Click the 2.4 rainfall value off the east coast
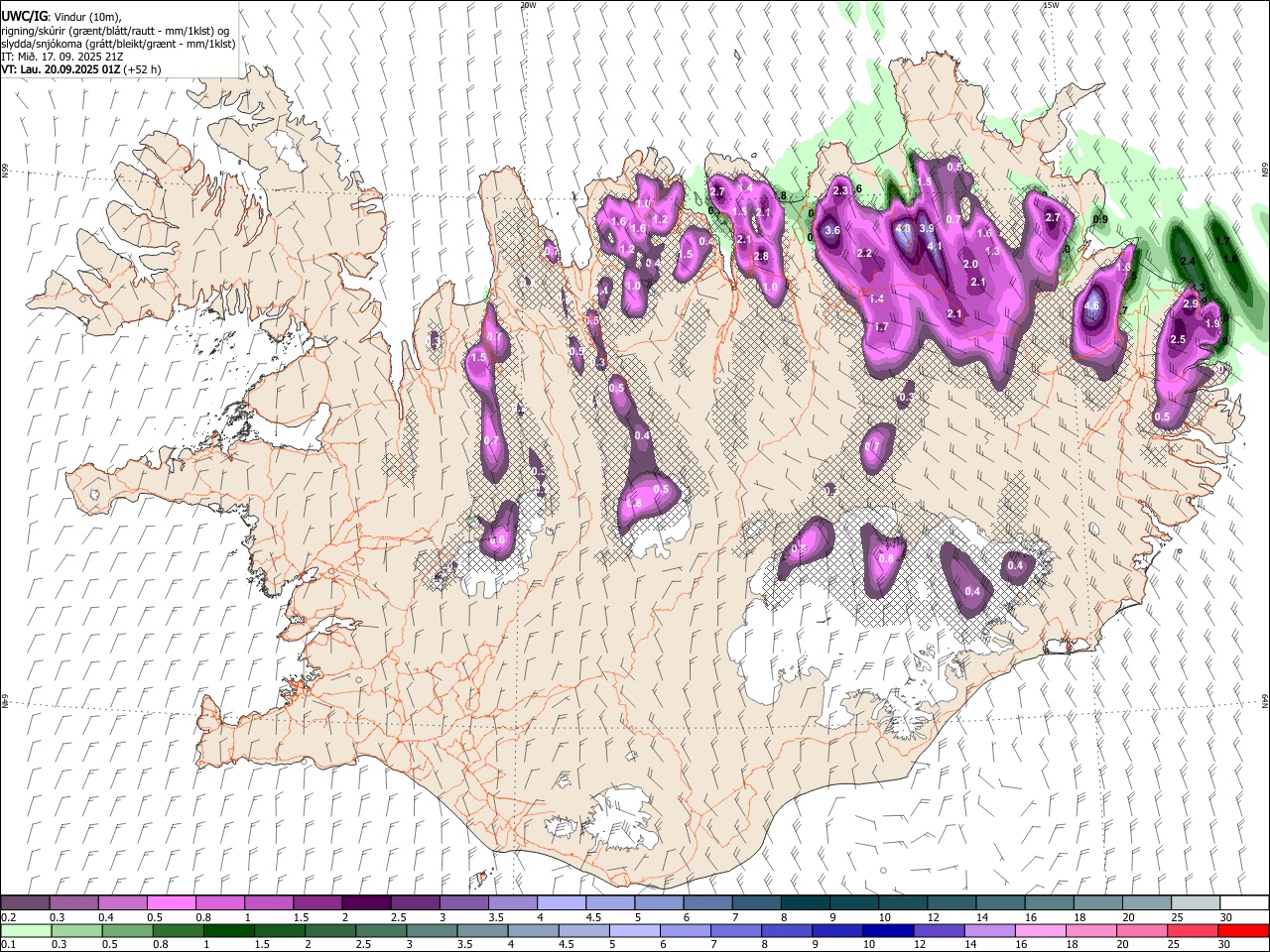The image size is (1270, 952). point(1188,262)
